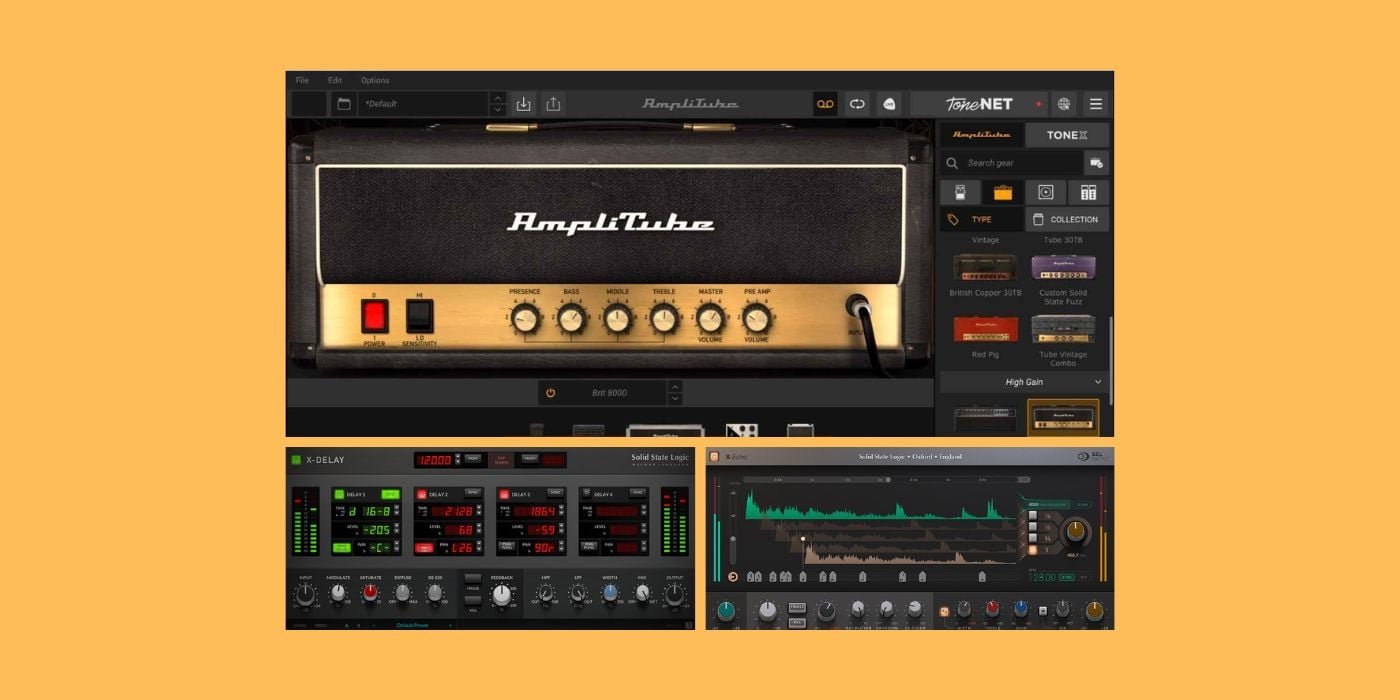Viewport: 1400px width, 700px height.
Task: Open the hamburger menu next to ToneNET
Action: 1096,104
